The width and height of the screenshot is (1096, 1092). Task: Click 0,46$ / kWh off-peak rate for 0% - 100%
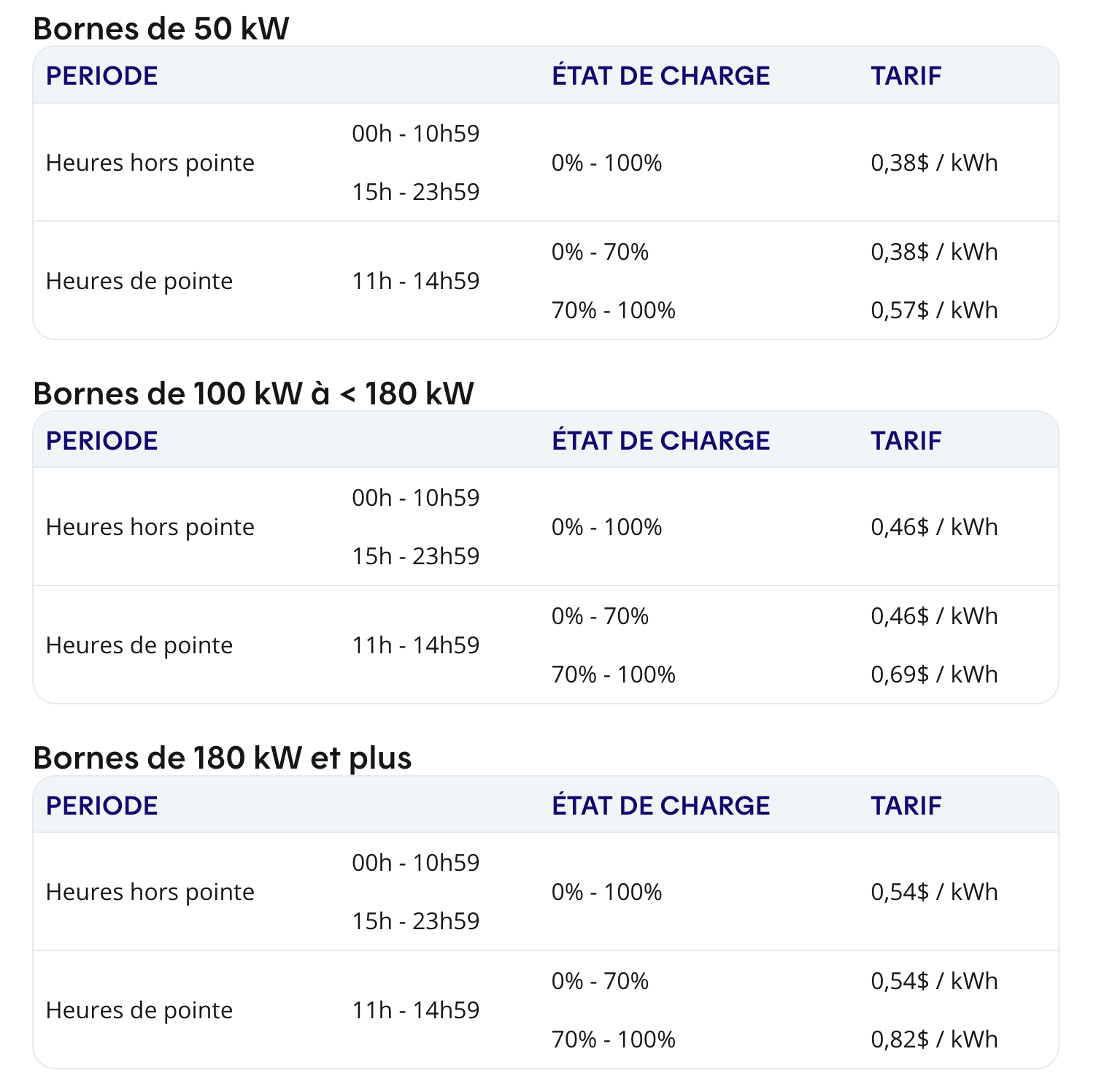tap(934, 527)
